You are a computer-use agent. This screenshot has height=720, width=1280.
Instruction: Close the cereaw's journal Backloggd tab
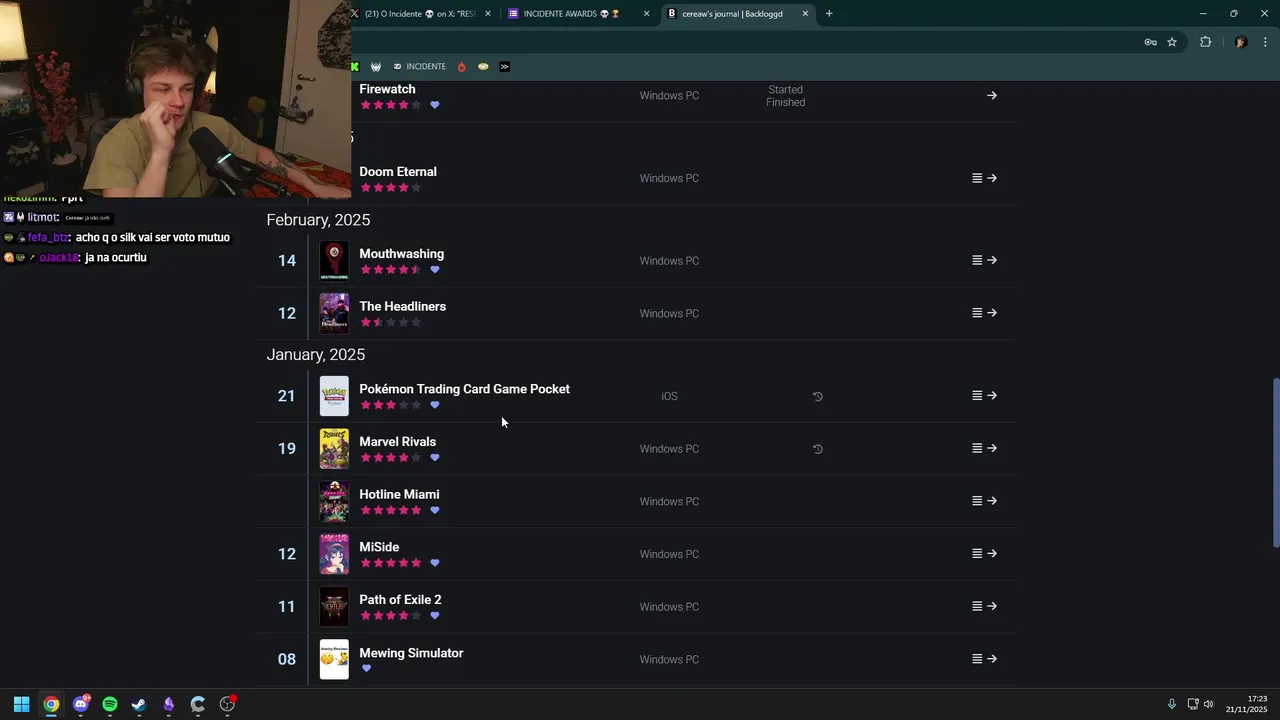pos(805,14)
